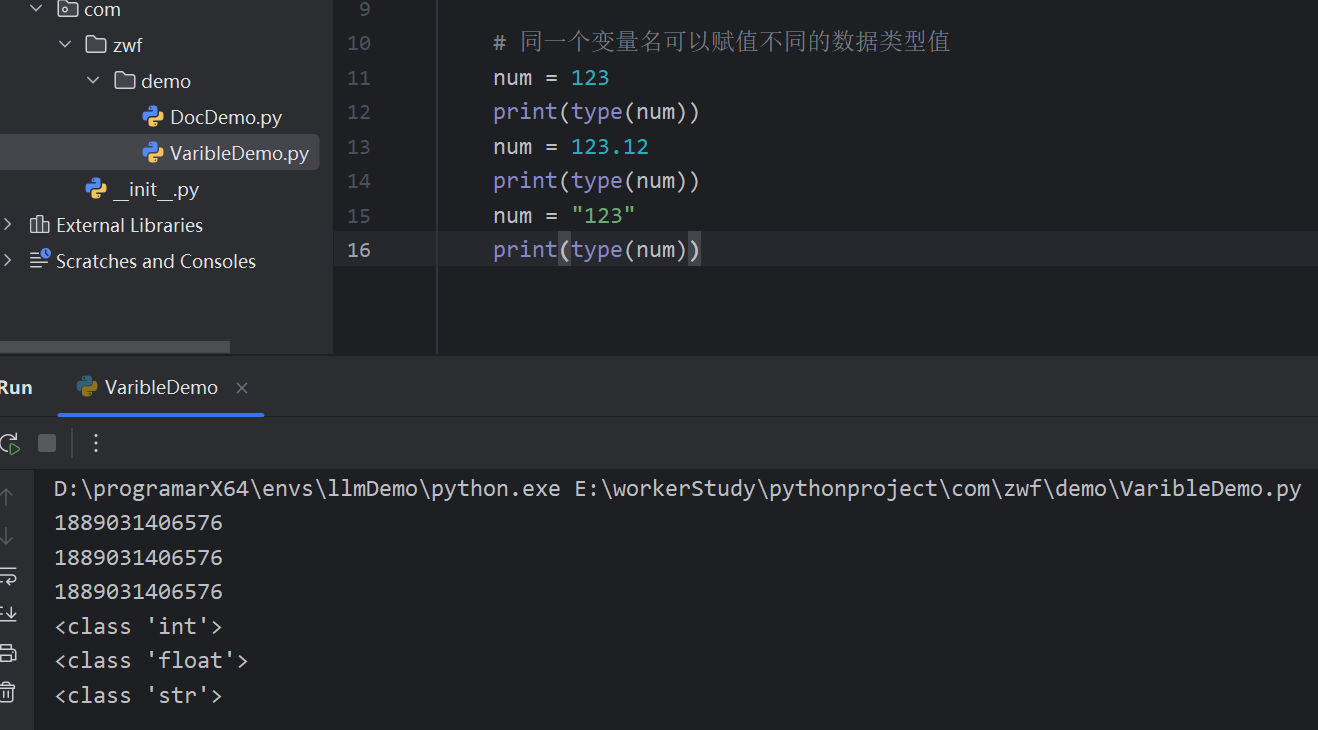Collapse the demo folder
This screenshot has height=730, width=1318.
(x=93, y=81)
